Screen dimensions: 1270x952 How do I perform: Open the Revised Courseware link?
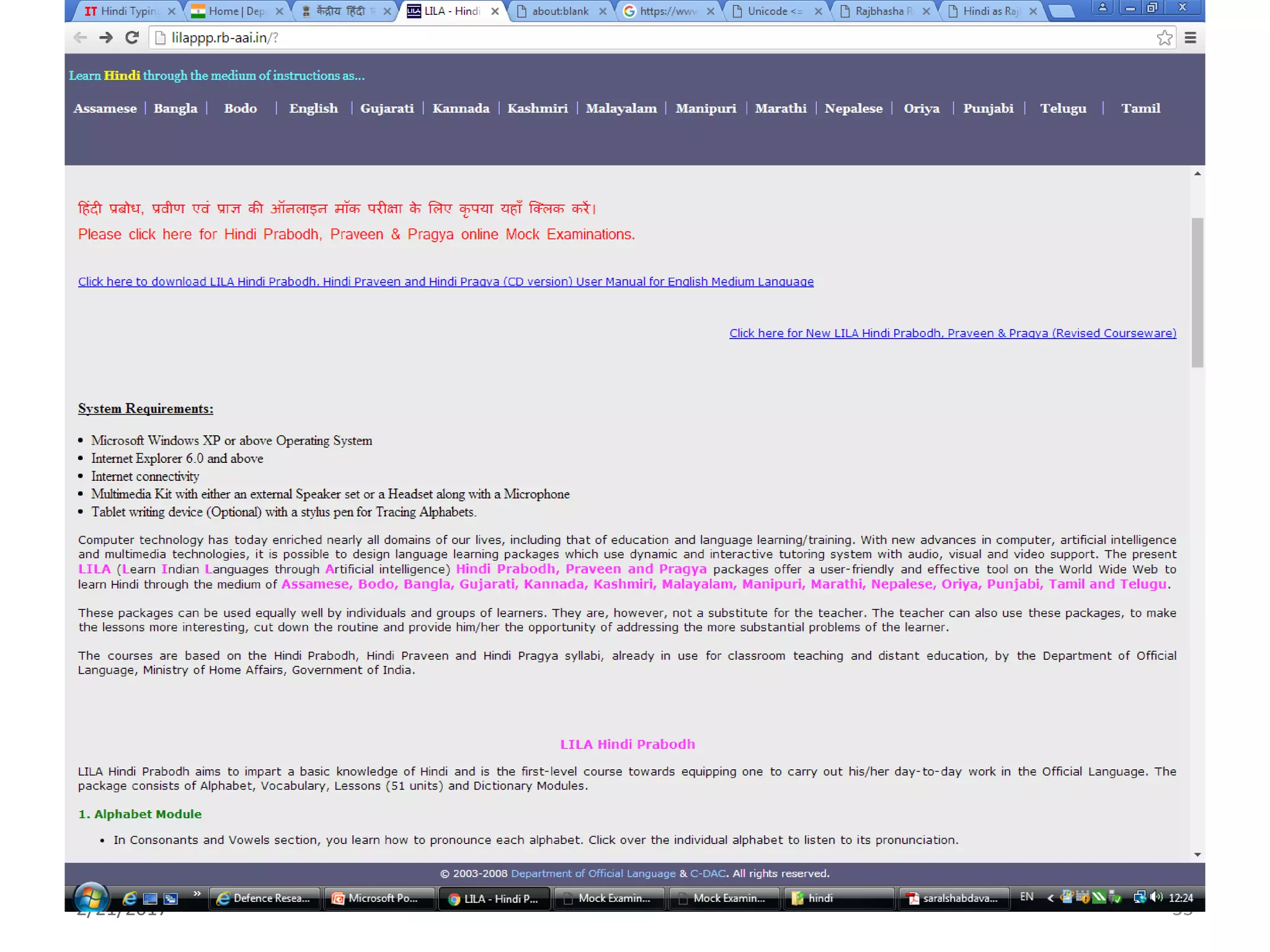click(952, 333)
